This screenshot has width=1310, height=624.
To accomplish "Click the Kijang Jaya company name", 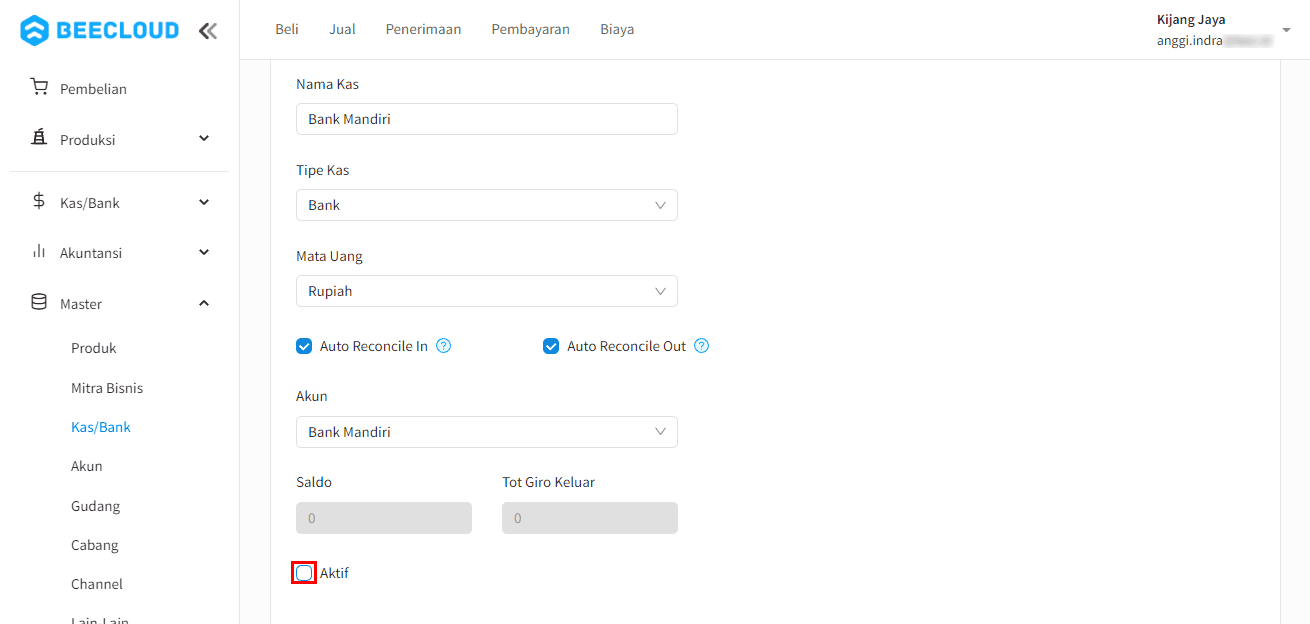I will [1191, 19].
